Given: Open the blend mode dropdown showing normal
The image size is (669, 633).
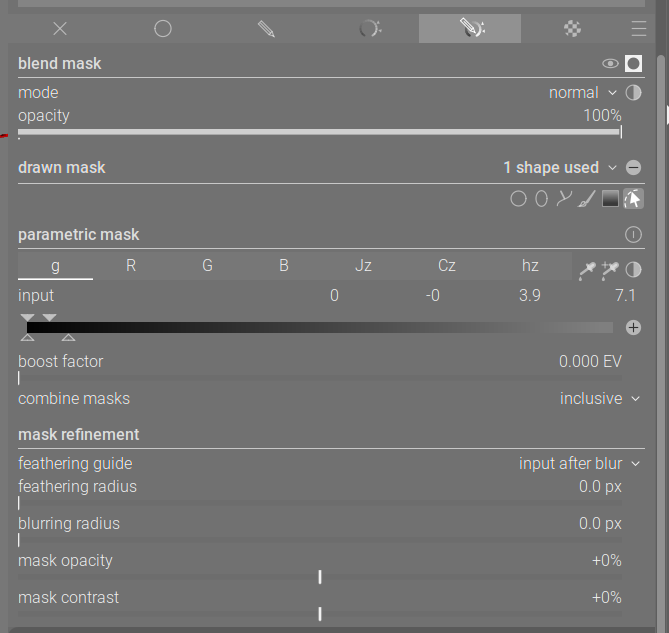Looking at the screenshot, I should click(x=583, y=93).
